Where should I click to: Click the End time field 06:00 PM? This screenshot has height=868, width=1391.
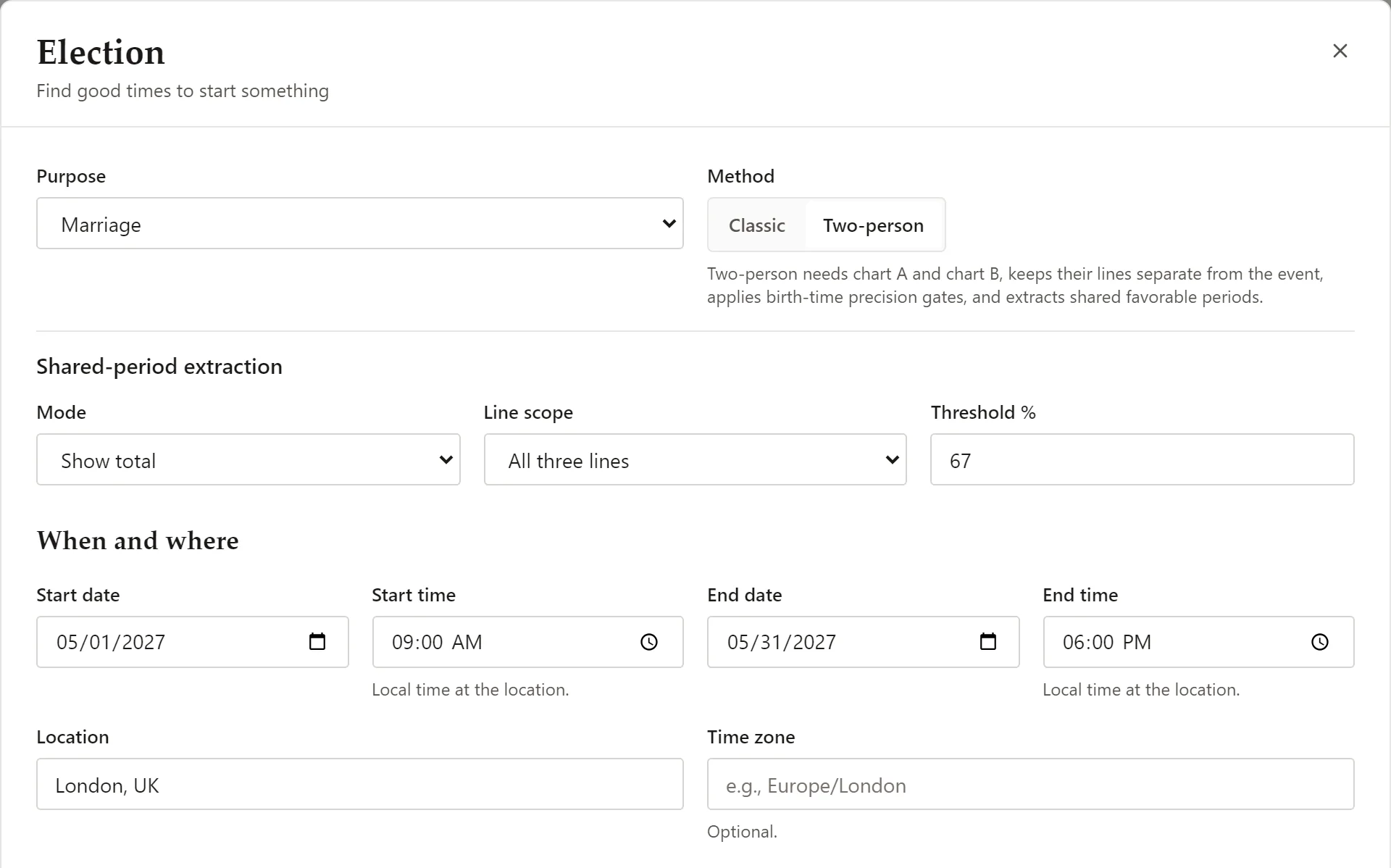[x=1198, y=642]
